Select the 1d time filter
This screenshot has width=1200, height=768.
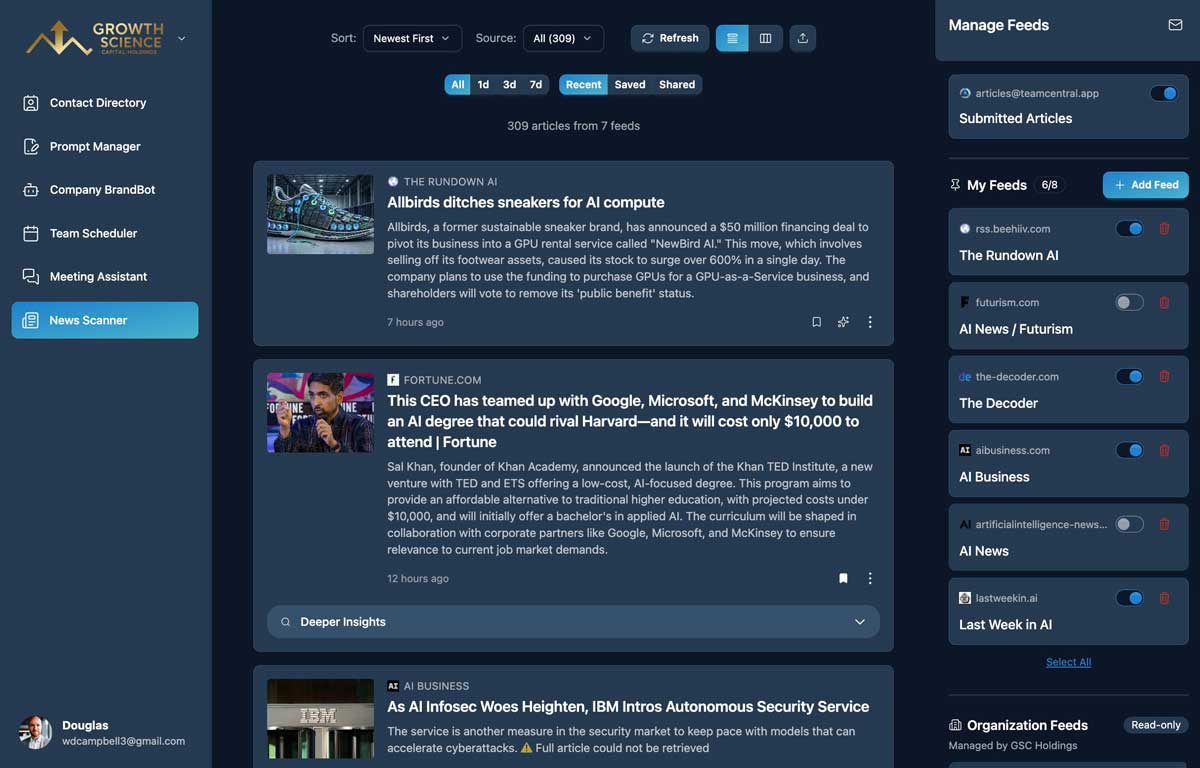click(483, 85)
